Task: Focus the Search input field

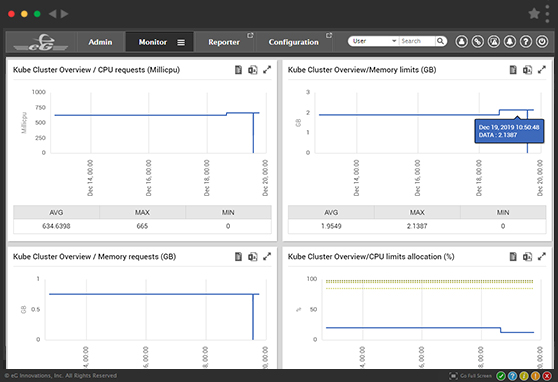Action: 417,41
